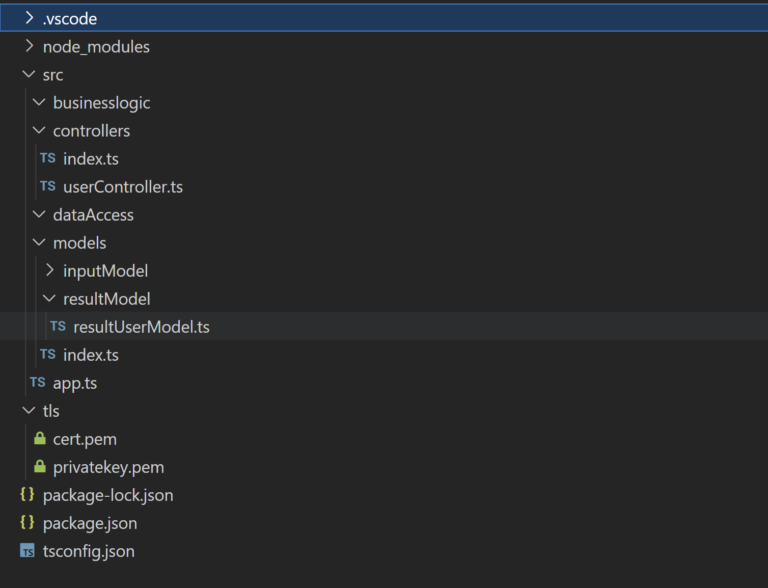
Task: Click the TS icon next to resultUserModel.ts
Action: pyautogui.click(x=58, y=326)
